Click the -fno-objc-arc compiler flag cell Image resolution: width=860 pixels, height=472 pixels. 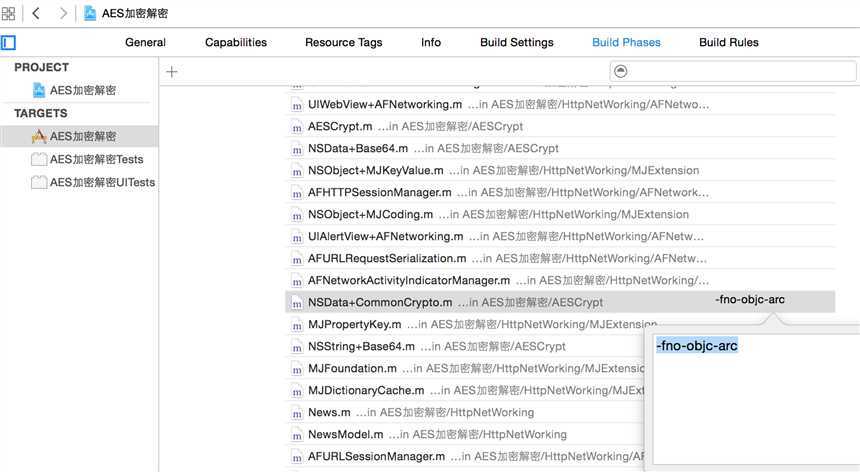[750, 300]
